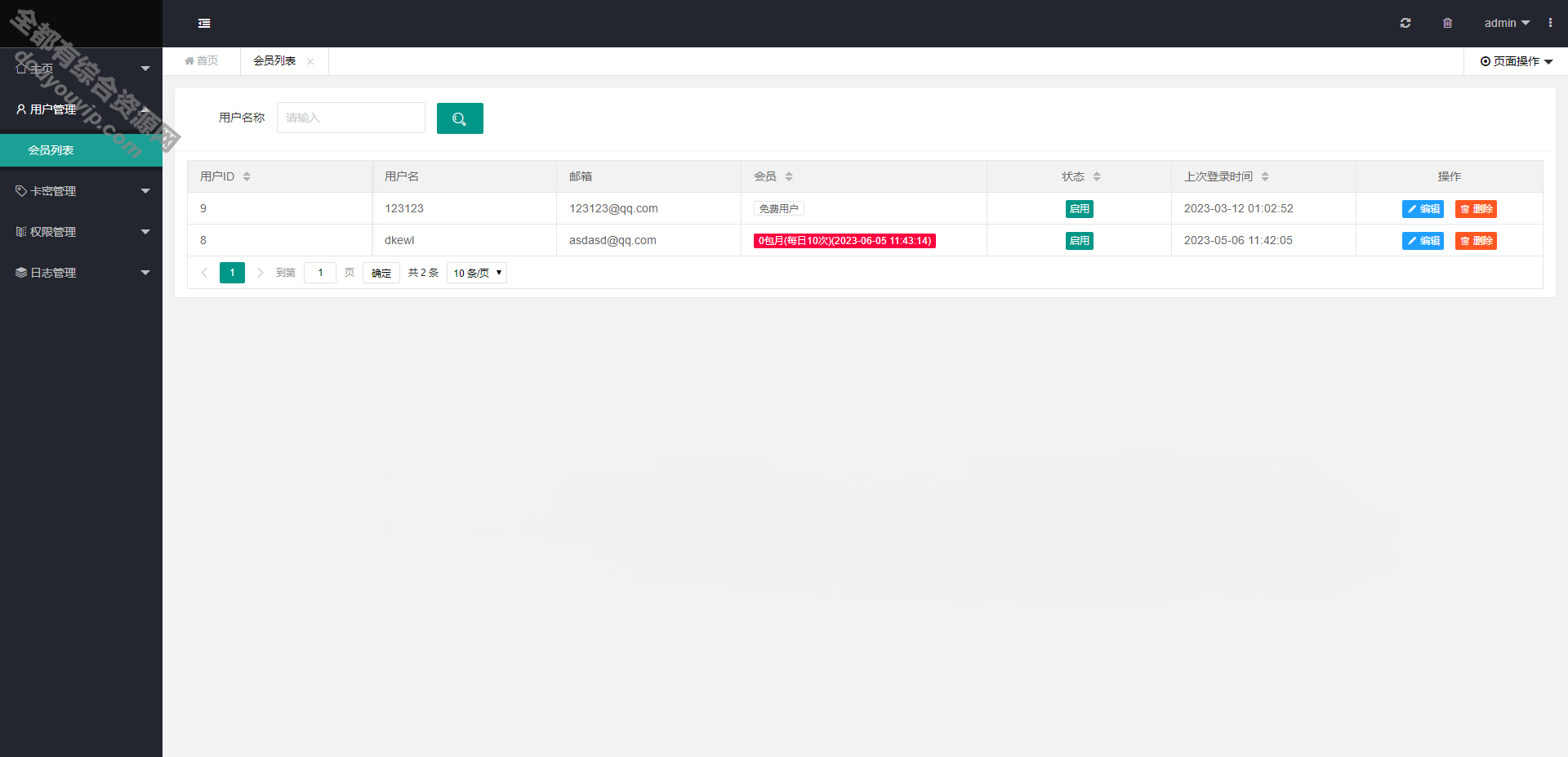Toggle 启用 status for user dkewl
Image resolution: width=1568 pixels, height=757 pixels.
(1080, 241)
